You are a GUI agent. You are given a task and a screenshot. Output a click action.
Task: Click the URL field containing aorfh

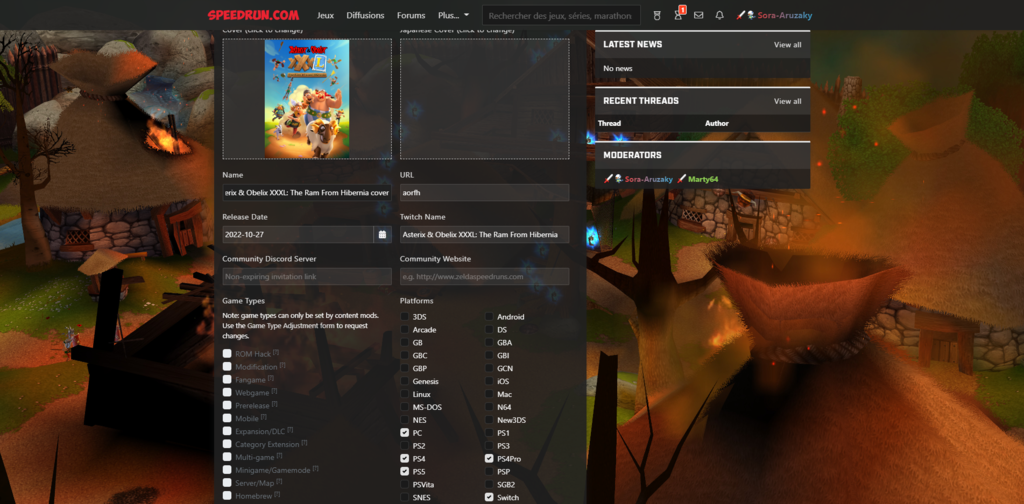485,193
